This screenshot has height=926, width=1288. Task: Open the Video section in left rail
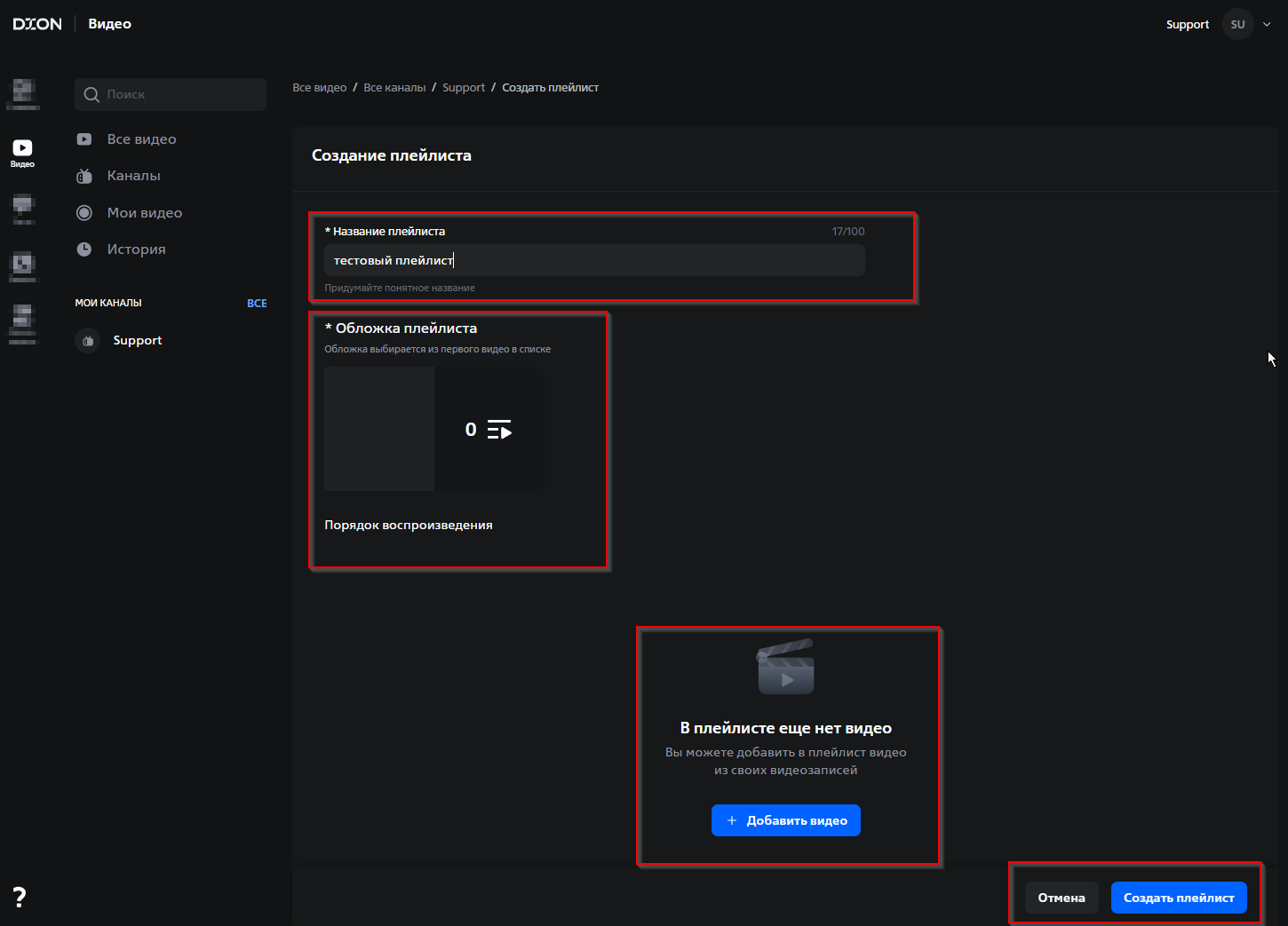click(22, 152)
